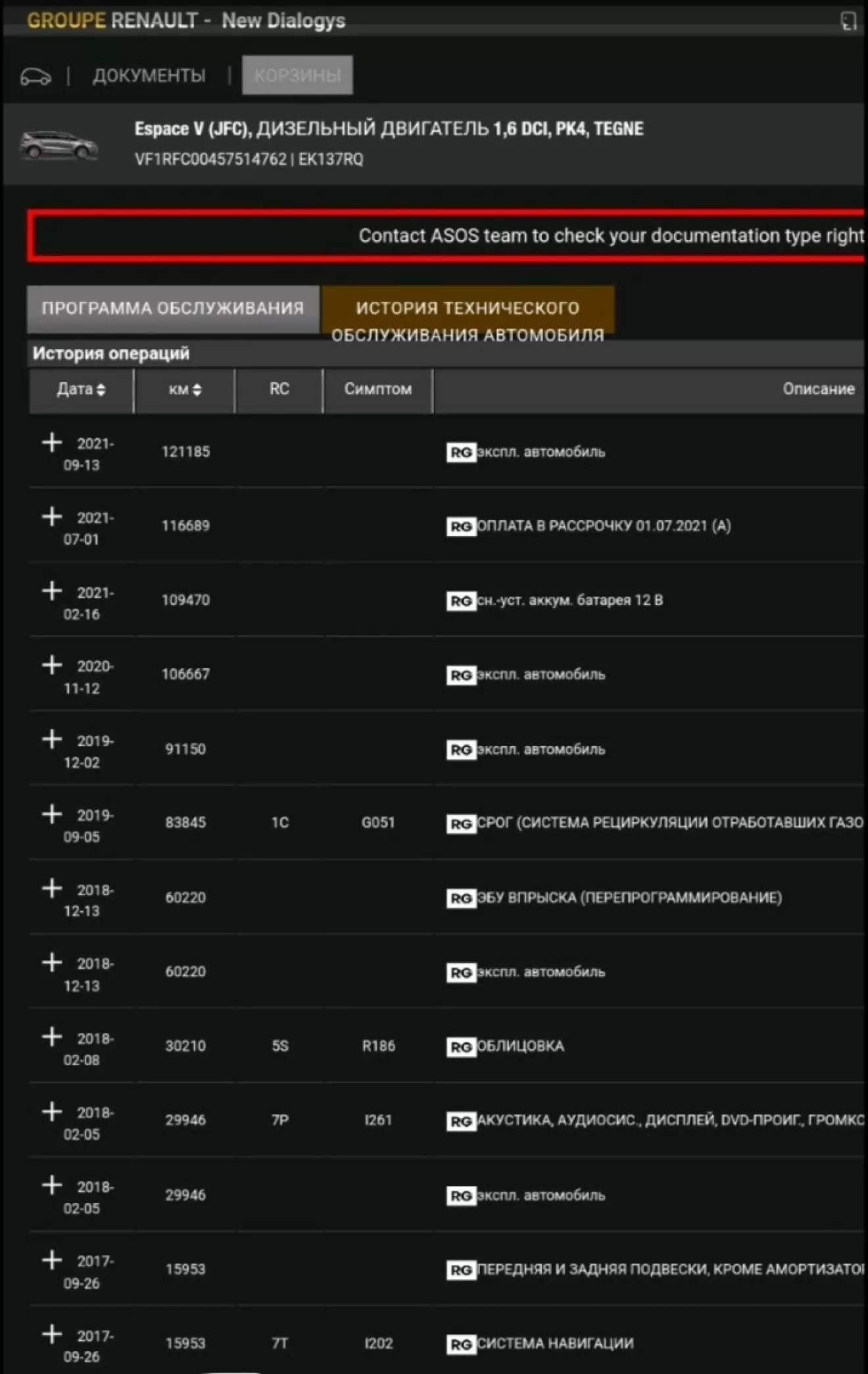
Task: Click the Симптом column header
Action: tap(378, 389)
